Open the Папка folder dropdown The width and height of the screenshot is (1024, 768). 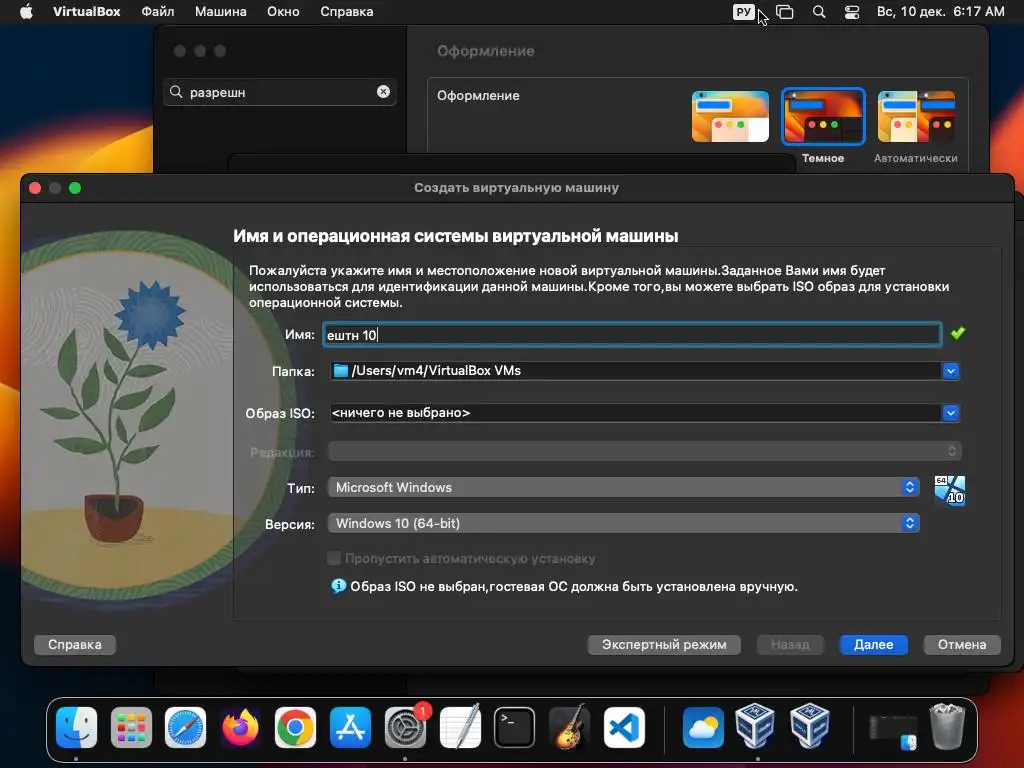(950, 371)
